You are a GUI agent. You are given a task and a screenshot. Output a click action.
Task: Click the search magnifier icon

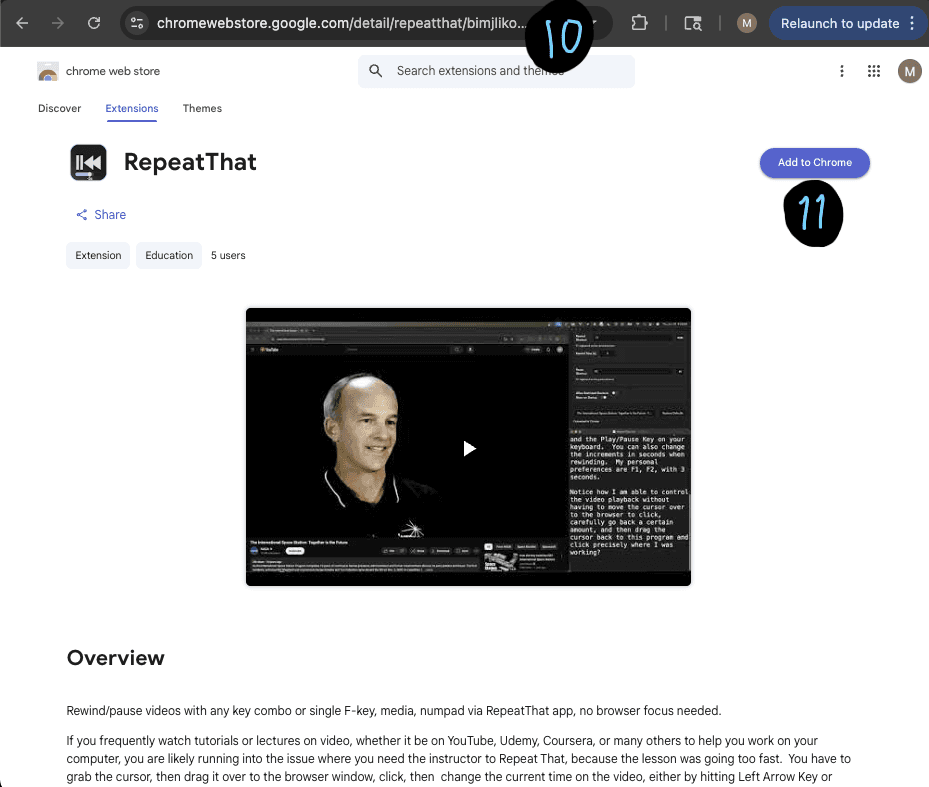(376, 71)
